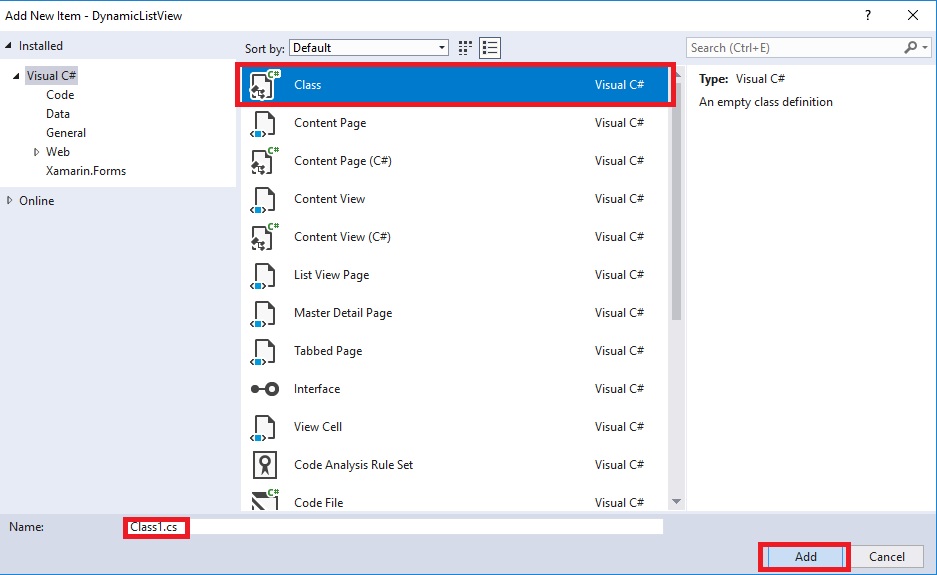
Task: Click the 'Interface' template name
Action: pos(317,389)
